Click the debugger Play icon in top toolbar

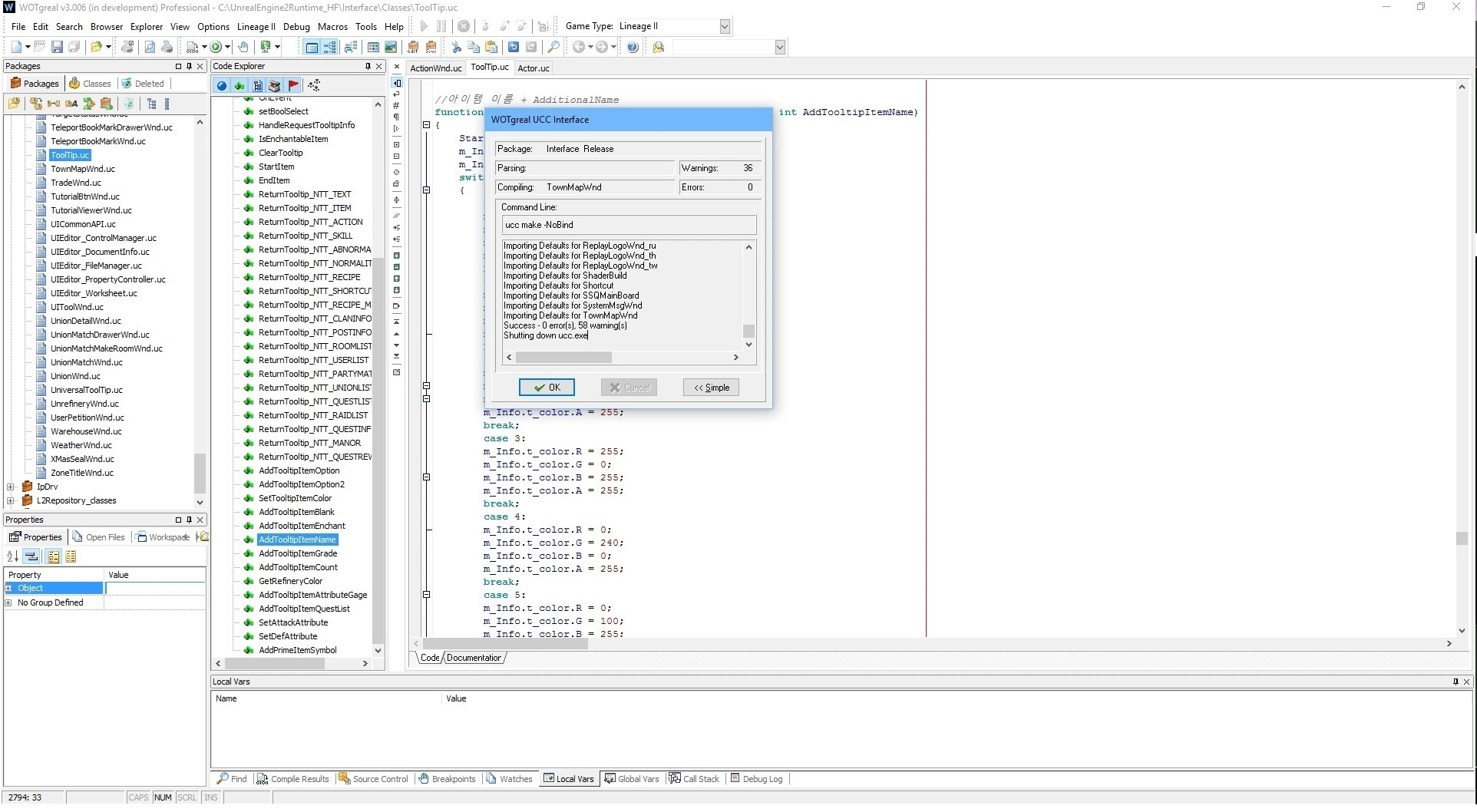[424, 26]
